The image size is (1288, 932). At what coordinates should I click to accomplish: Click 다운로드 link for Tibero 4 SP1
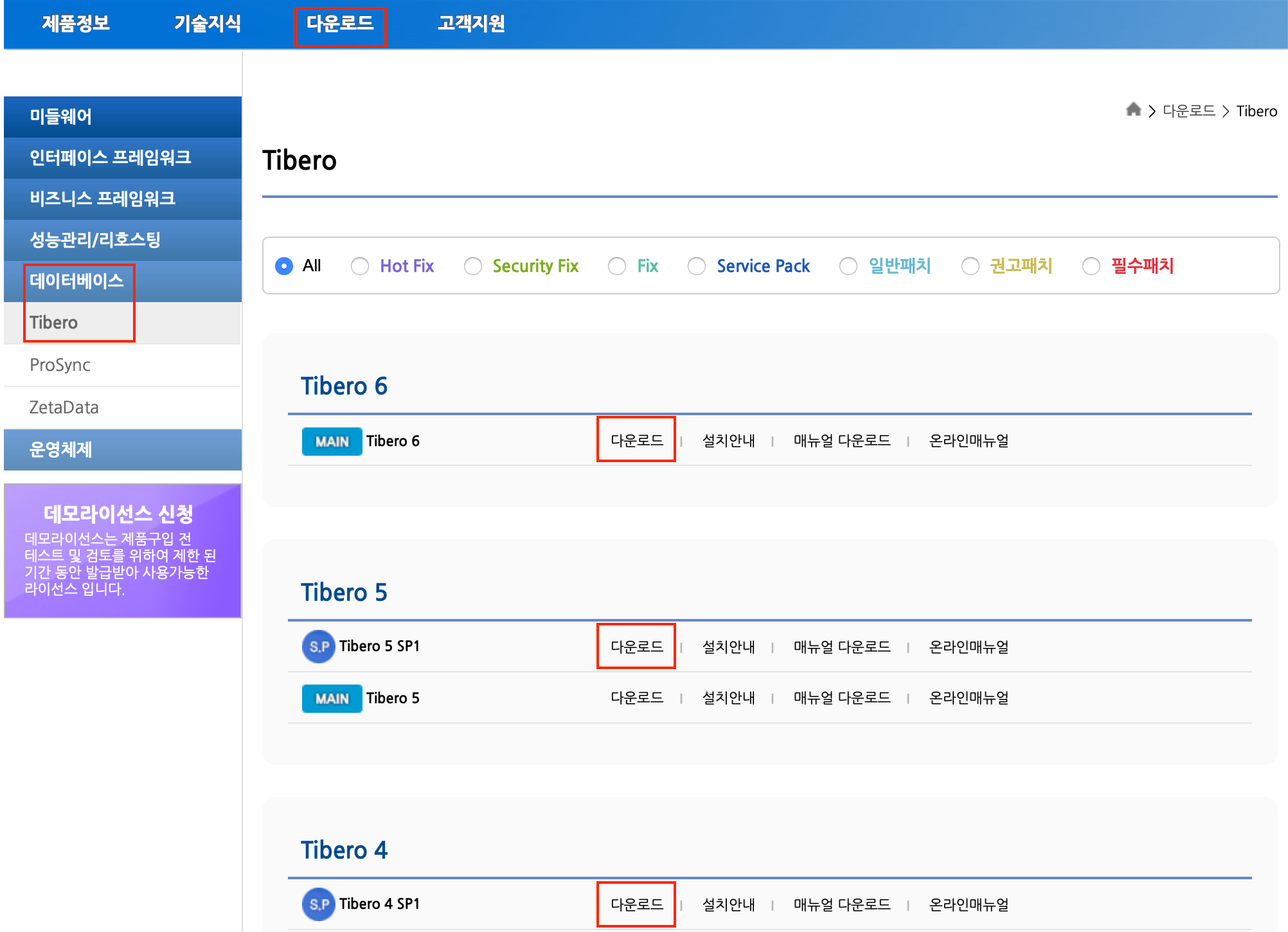636,904
